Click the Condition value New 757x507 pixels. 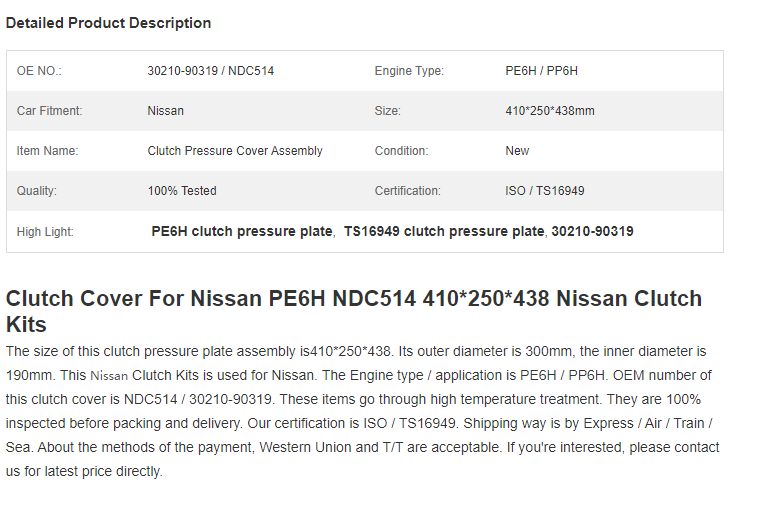517,151
